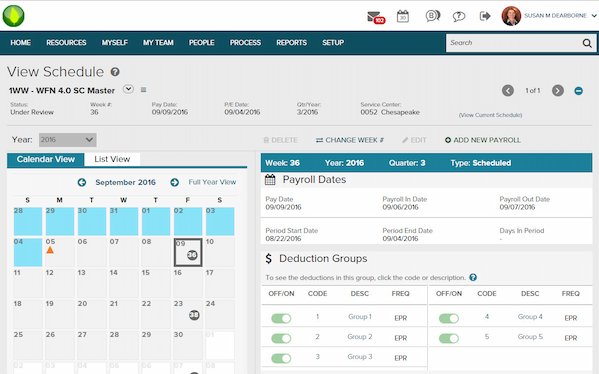The width and height of the screenshot is (599, 374).
Task: Click the log out arrow icon
Action: [485, 16]
